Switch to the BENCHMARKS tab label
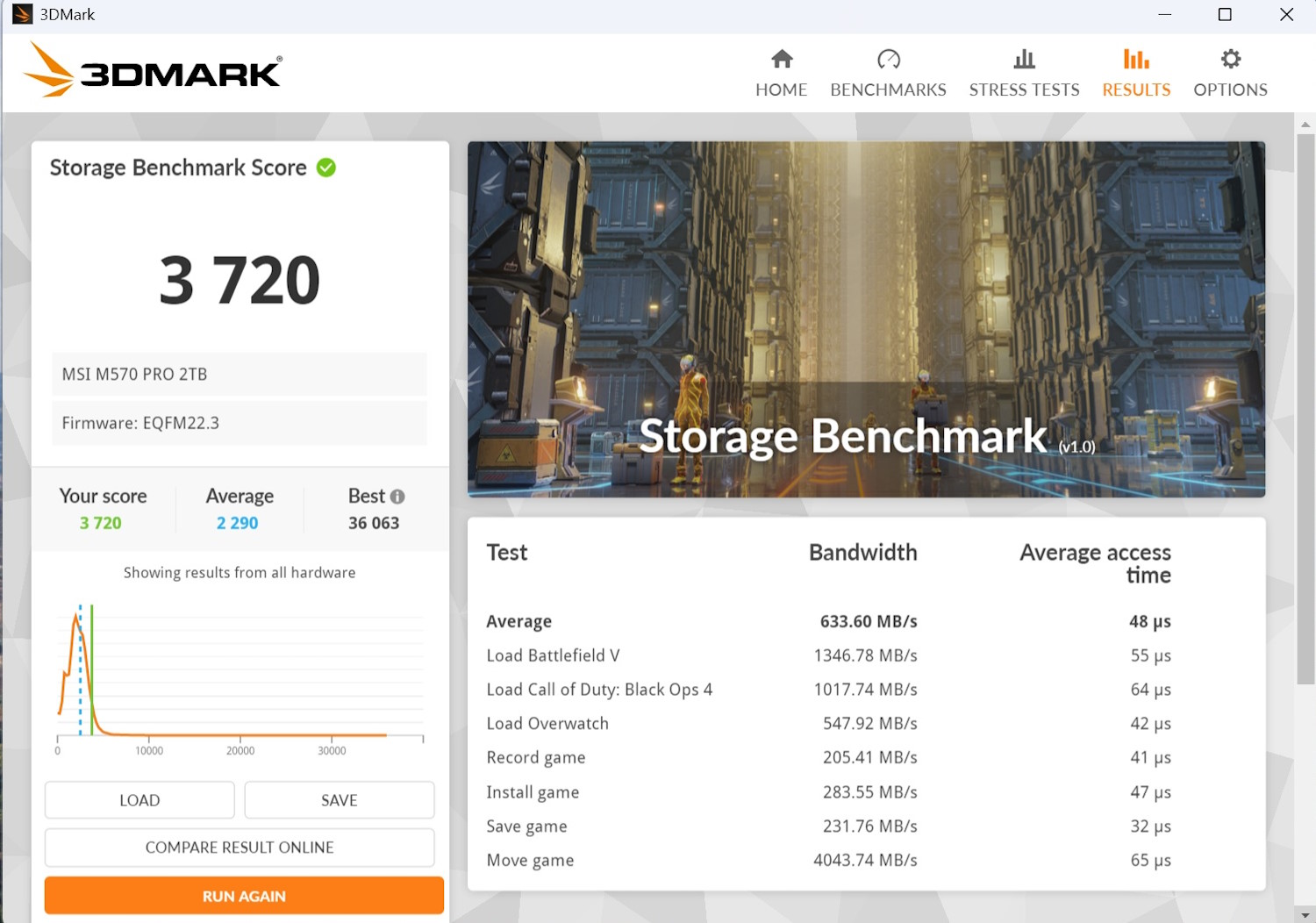1316x923 pixels. point(888,89)
